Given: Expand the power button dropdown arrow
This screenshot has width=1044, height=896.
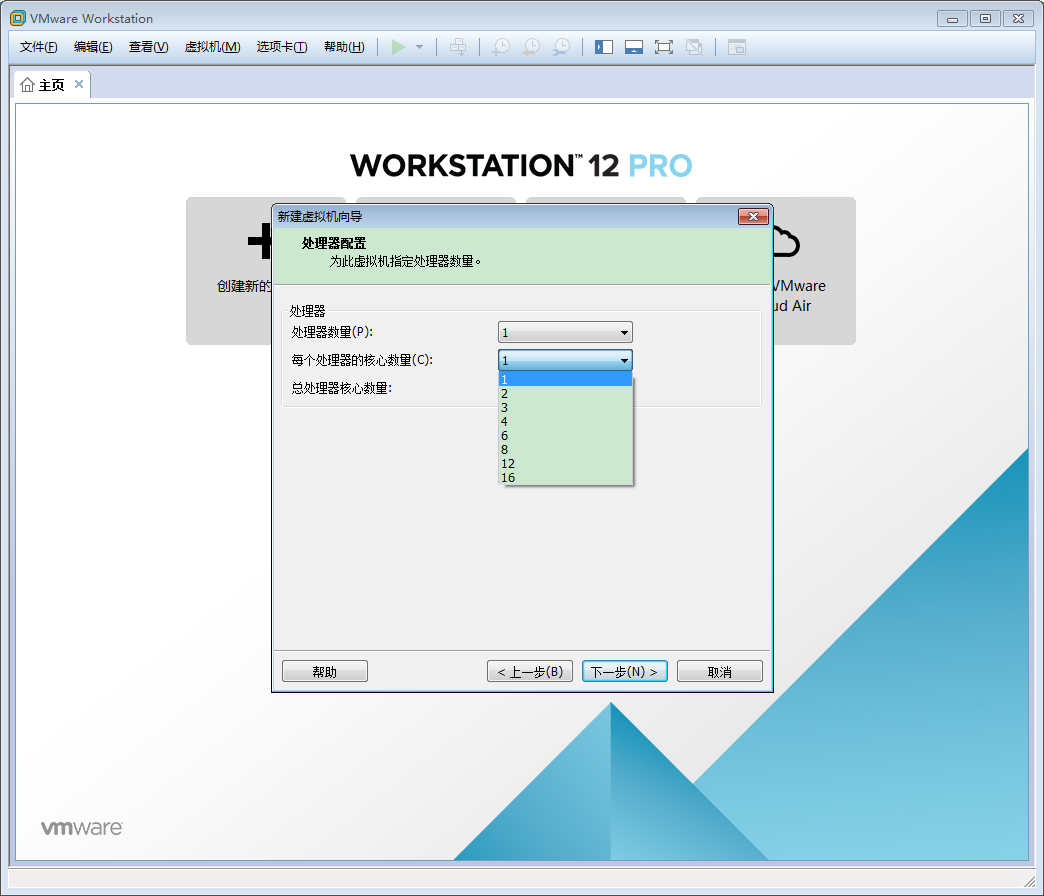Looking at the screenshot, I should tap(418, 47).
